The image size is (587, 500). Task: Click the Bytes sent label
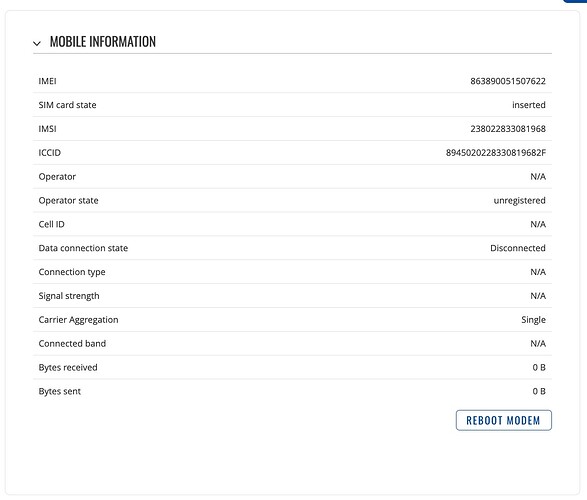[x=60, y=391]
